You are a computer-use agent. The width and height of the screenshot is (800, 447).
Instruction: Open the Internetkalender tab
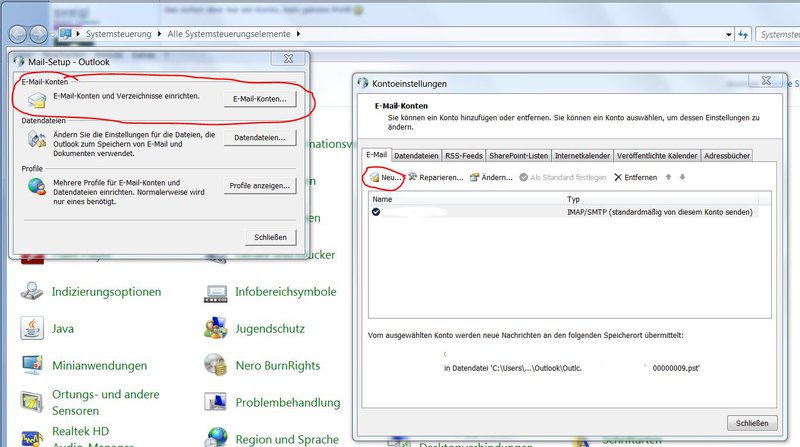(x=582, y=156)
